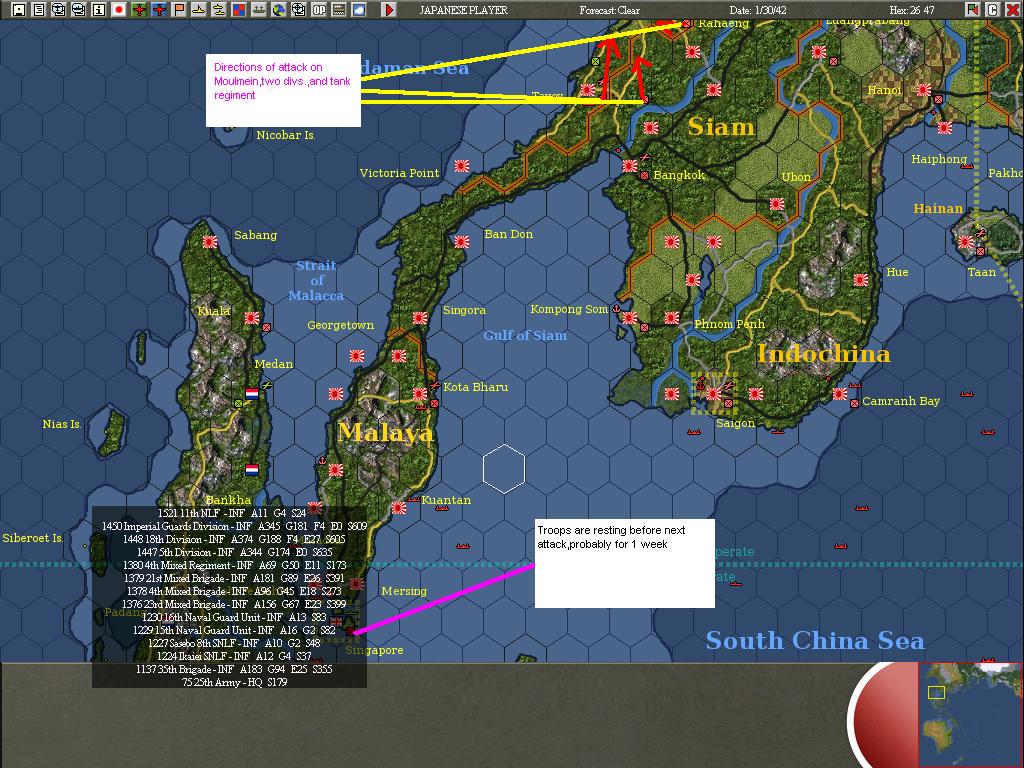Click the weather cloud toolbar icon

(x=359, y=10)
